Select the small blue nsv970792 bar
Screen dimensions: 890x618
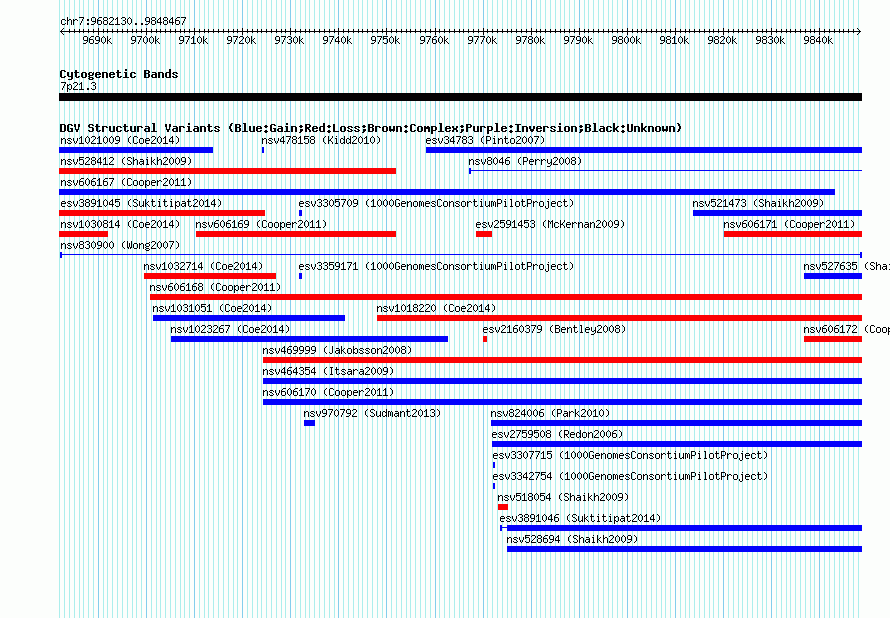click(x=309, y=423)
